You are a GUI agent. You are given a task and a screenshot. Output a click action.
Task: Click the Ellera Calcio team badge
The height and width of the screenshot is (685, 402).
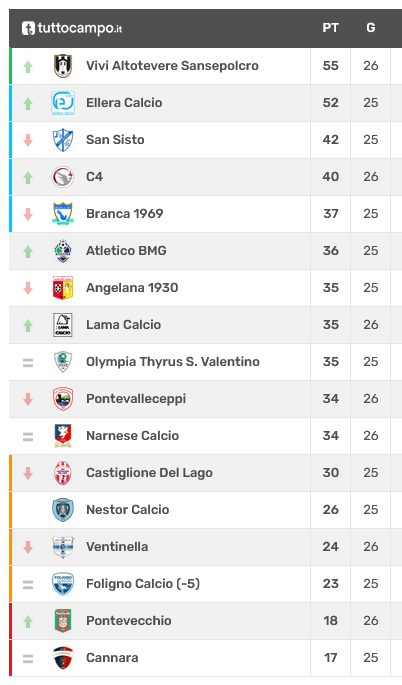(63, 103)
